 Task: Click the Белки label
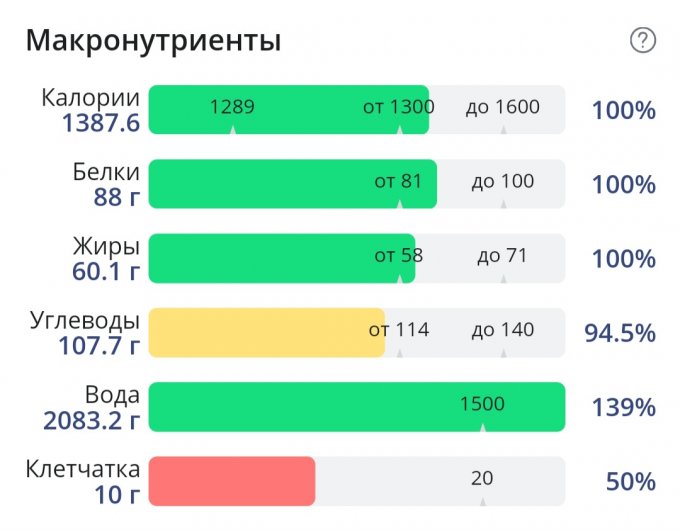tap(106, 171)
